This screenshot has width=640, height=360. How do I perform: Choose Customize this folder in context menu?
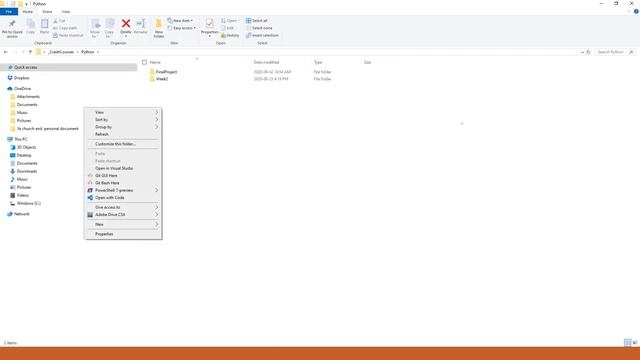click(x=123, y=144)
